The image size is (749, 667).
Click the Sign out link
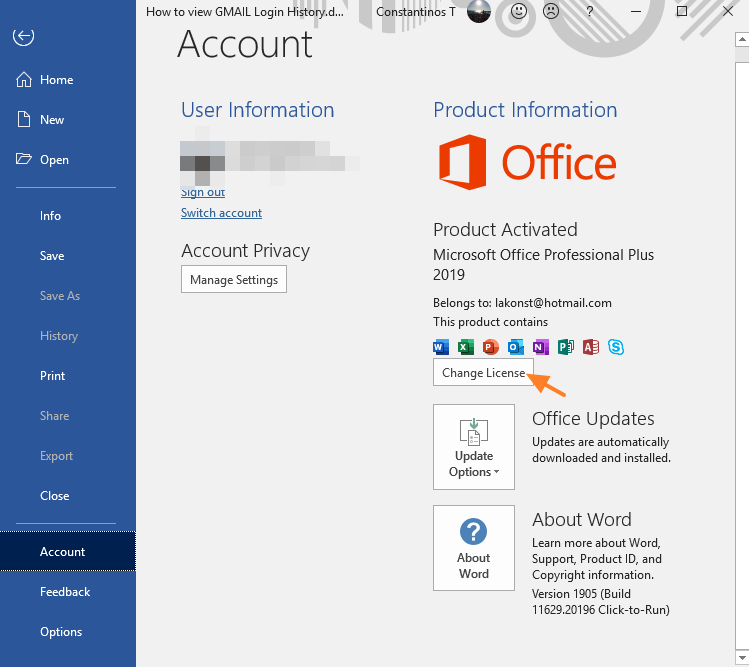(x=203, y=192)
